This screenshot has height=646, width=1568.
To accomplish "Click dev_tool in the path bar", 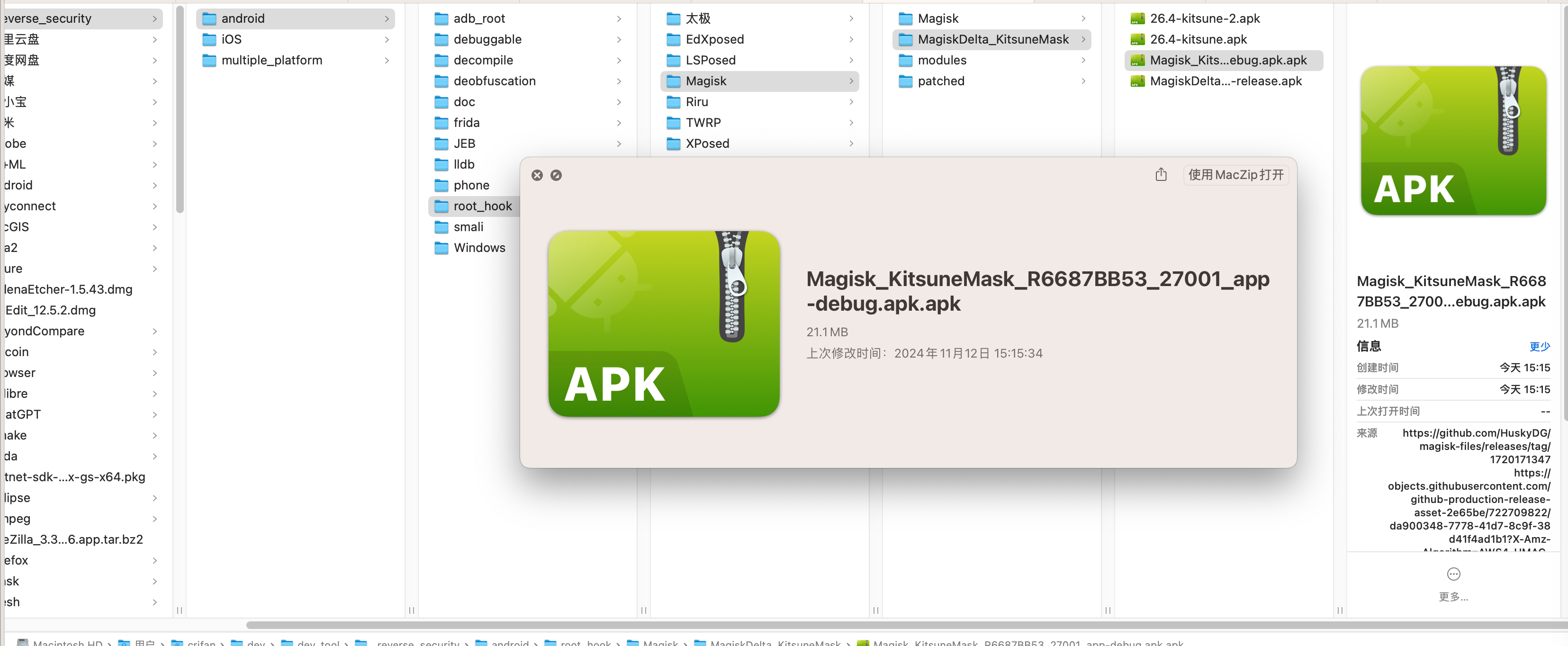I will [318, 643].
